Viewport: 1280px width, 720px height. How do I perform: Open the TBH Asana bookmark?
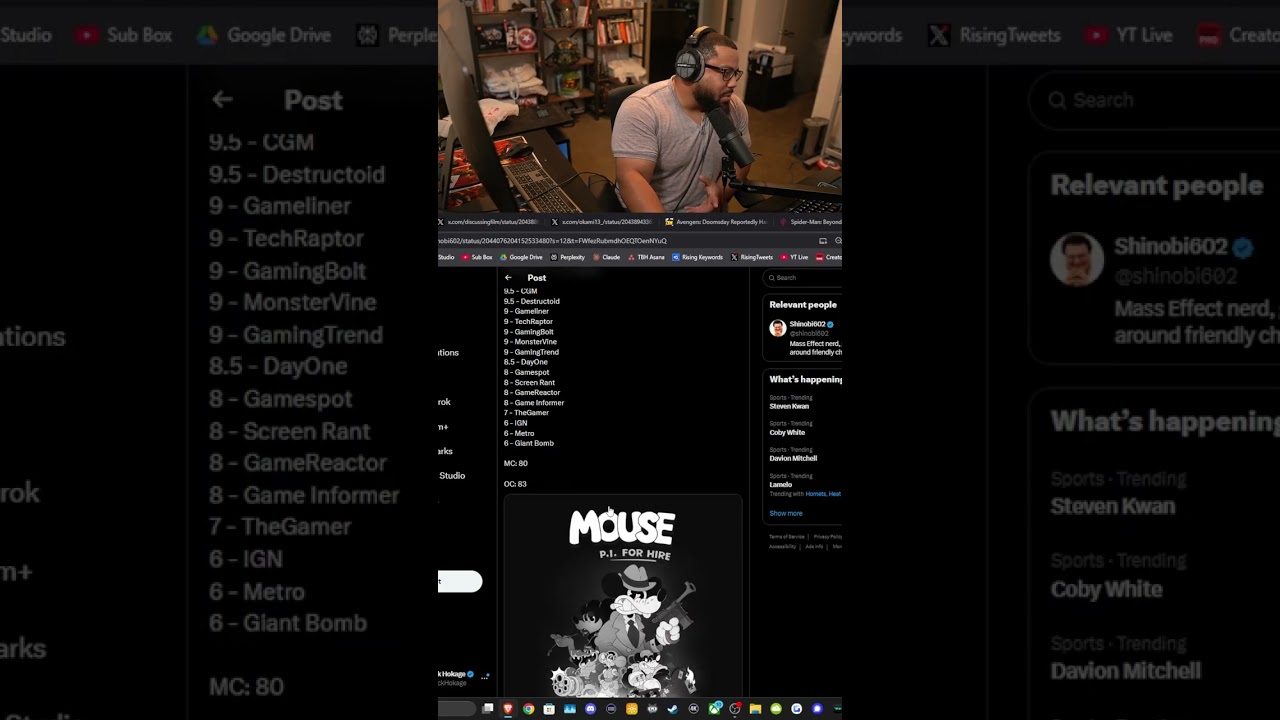[645, 257]
